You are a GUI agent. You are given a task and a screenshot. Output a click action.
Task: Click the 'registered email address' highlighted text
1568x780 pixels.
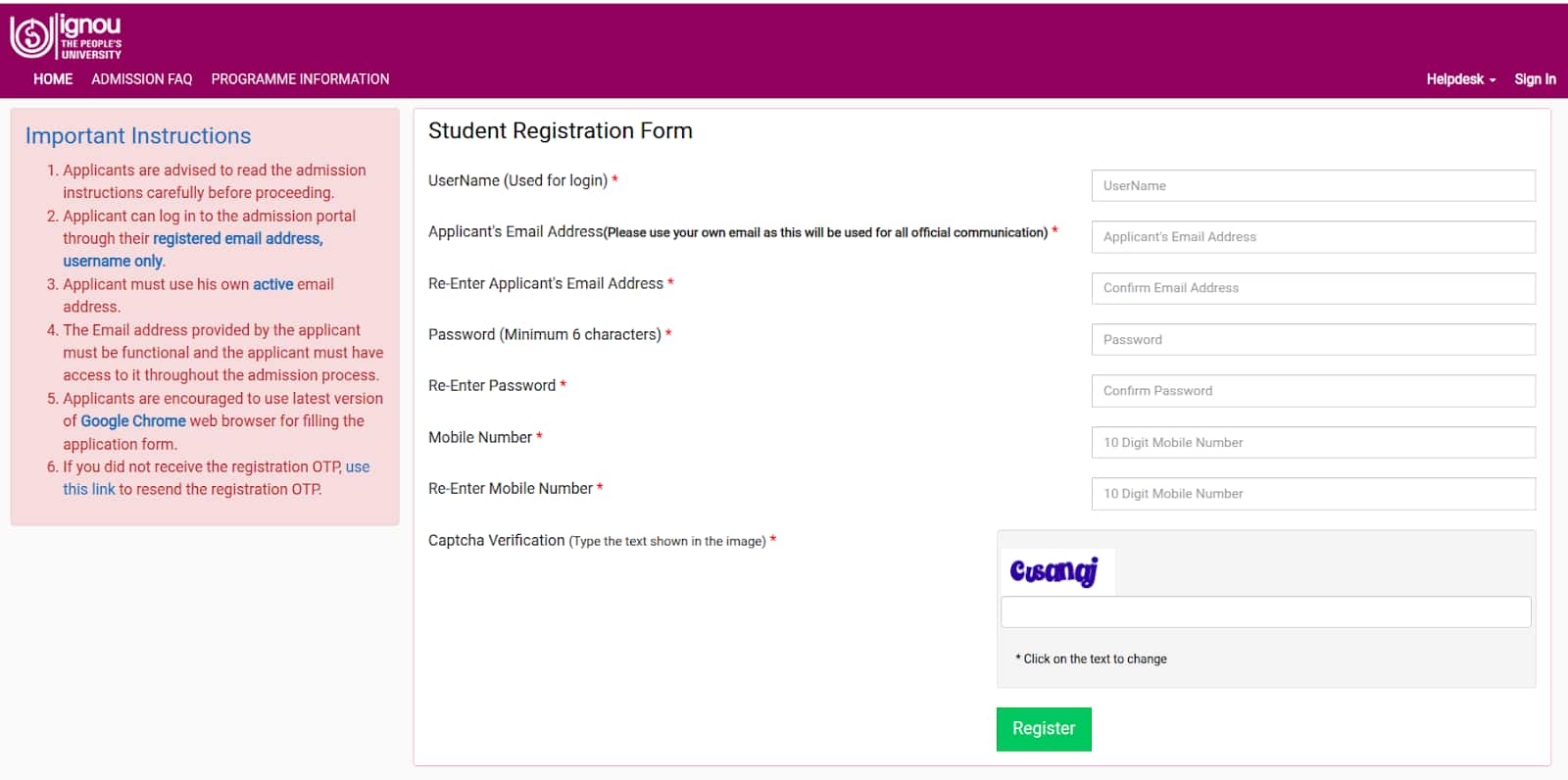[x=237, y=238]
